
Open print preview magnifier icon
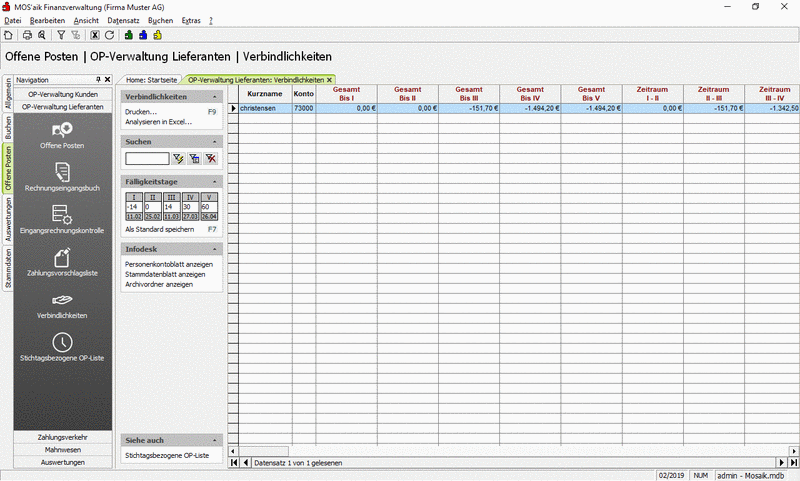pyautogui.click(x=42, y=35)
